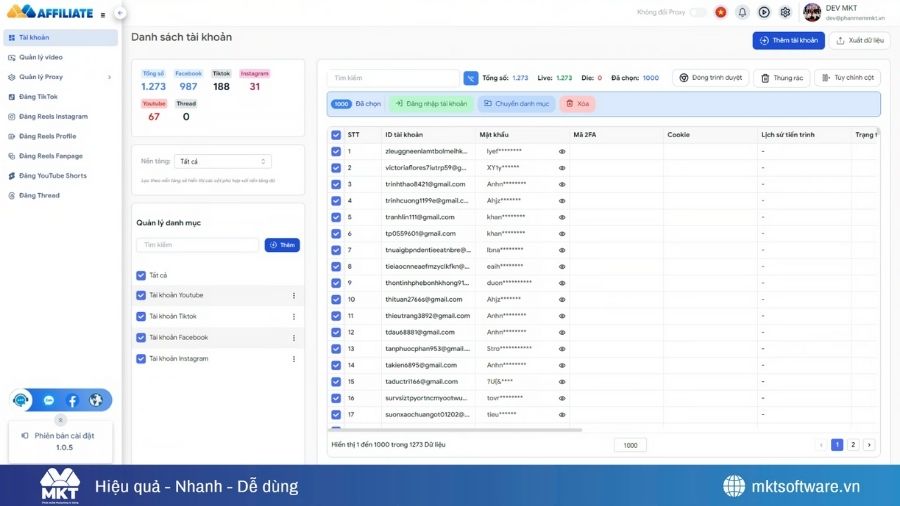Click the Thêm tài khoản button
Viewport: 900px width, 506px height.
788,41
